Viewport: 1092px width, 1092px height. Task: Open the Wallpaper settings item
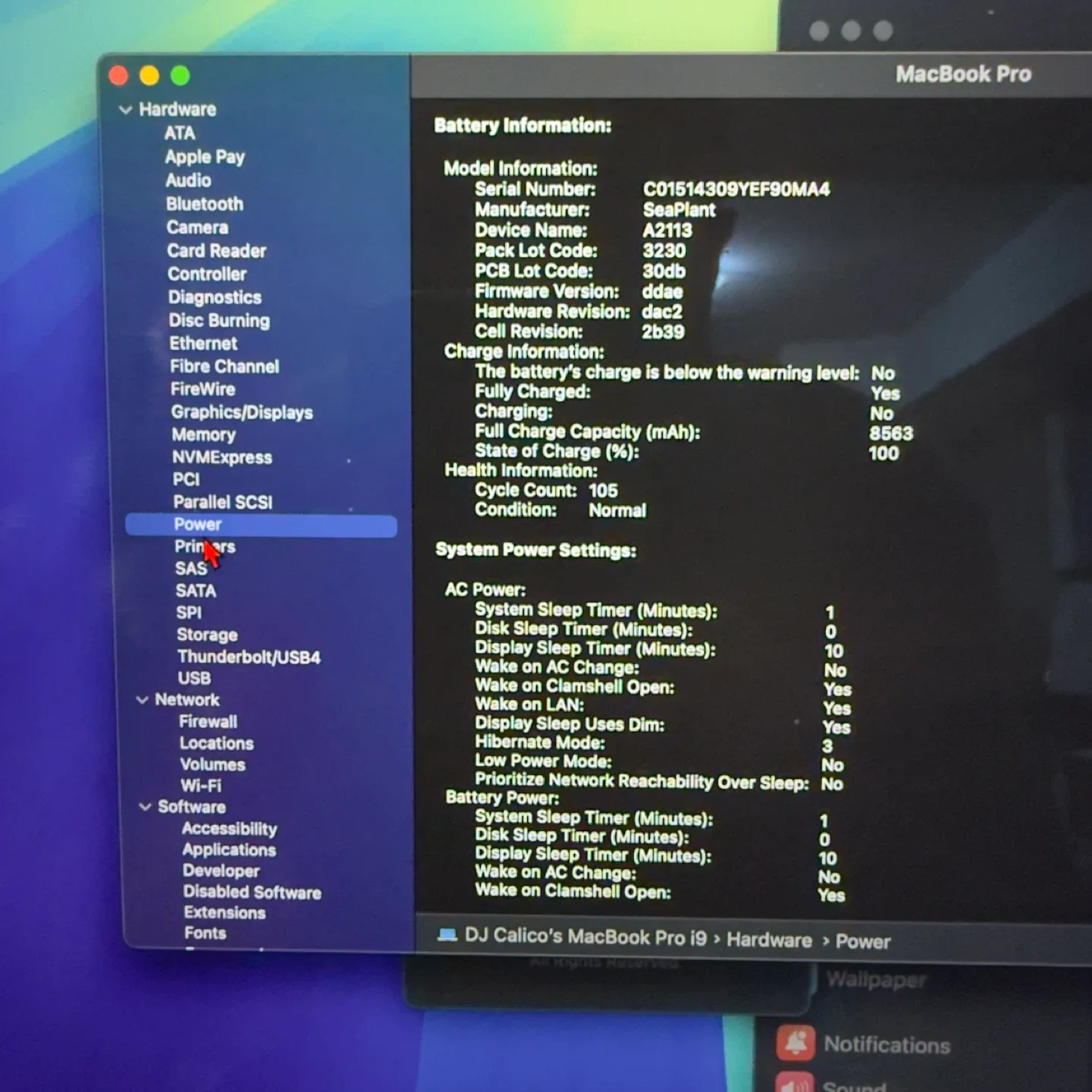877,981
